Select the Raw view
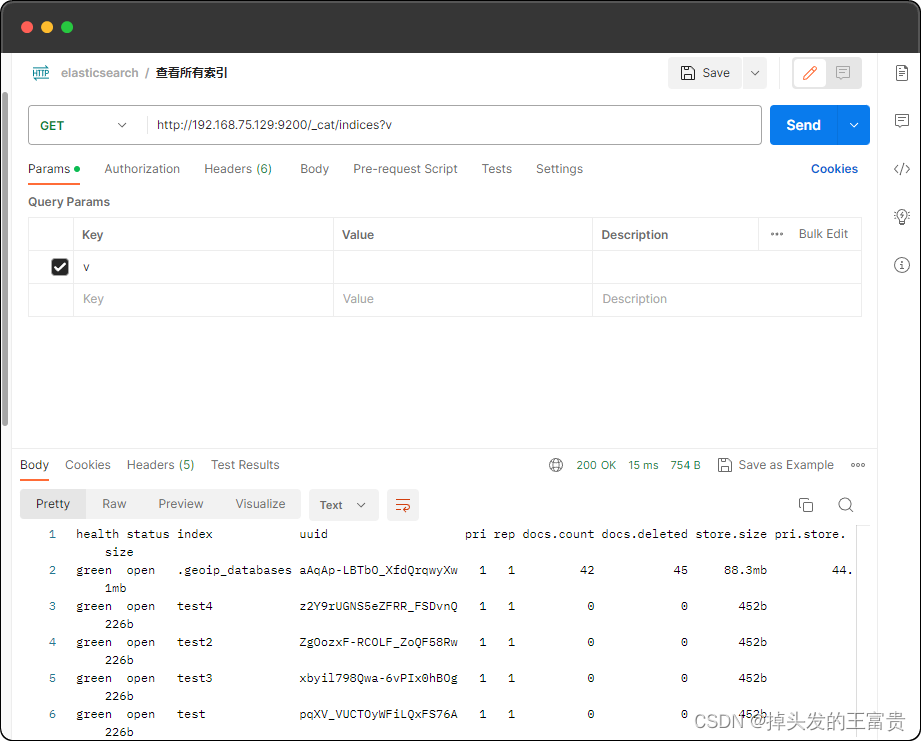The height and width of the screenshot is (741, 921). pyautogui.click(x=114, y=504)
